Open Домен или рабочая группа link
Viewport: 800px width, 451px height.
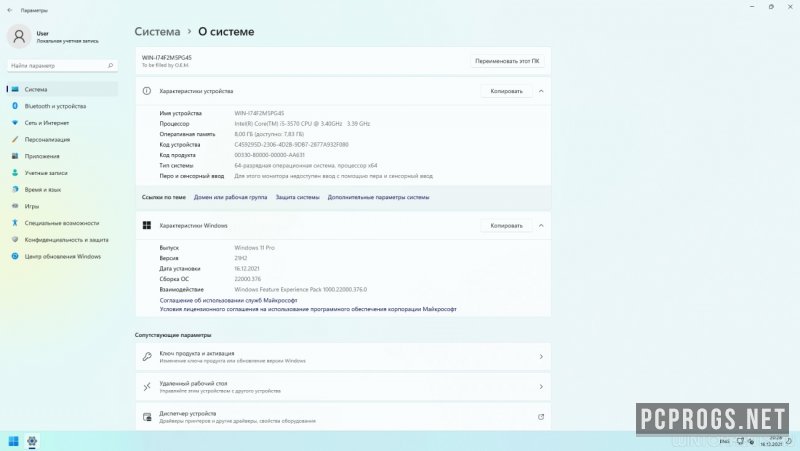tap(230, 197)
